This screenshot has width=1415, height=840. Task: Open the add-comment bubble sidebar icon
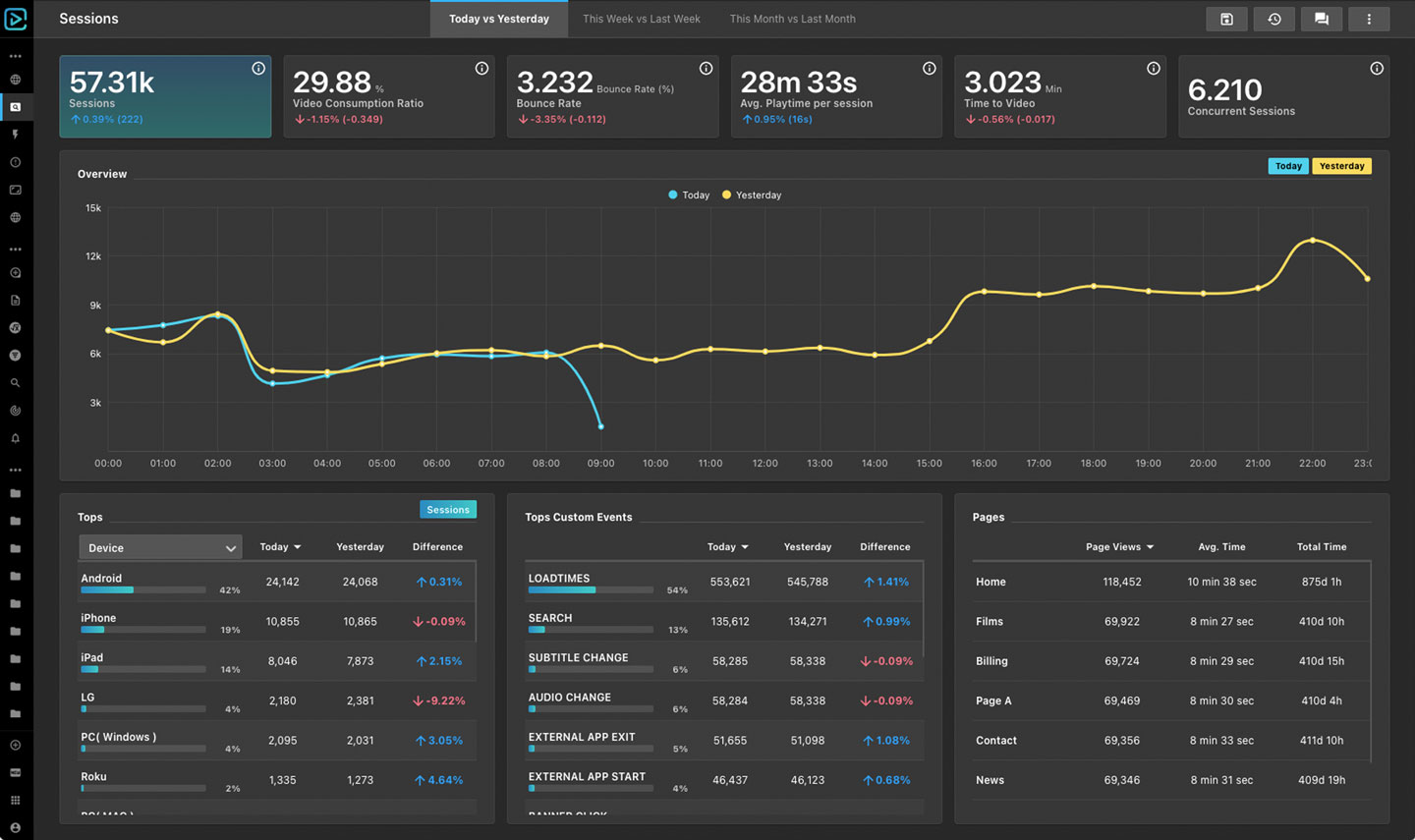(x=15, y=273)
